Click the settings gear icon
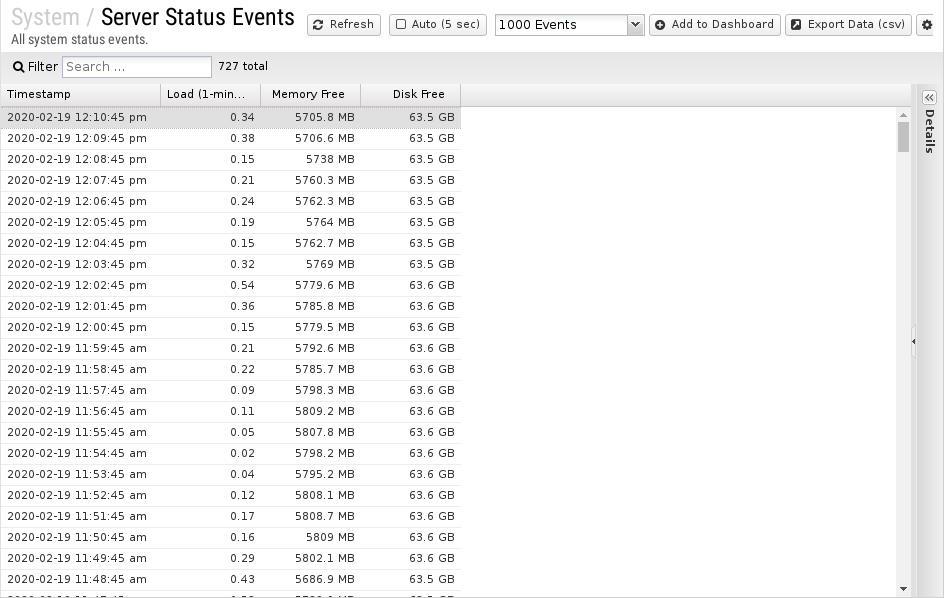944x598 pixels. [927, 25]
